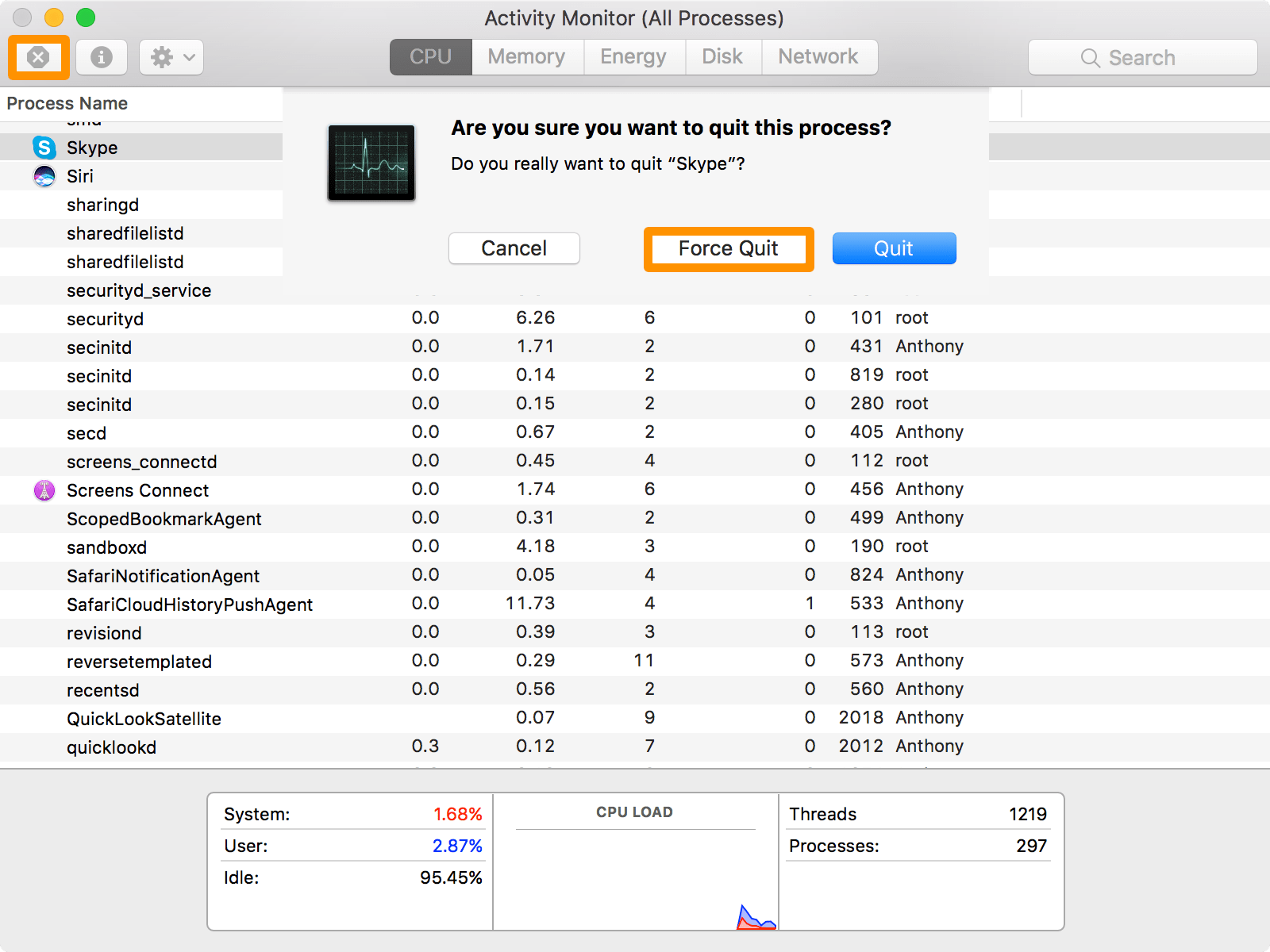1270x952 pixels.
Task: Open the Disk tab
Action: (722, 56)
